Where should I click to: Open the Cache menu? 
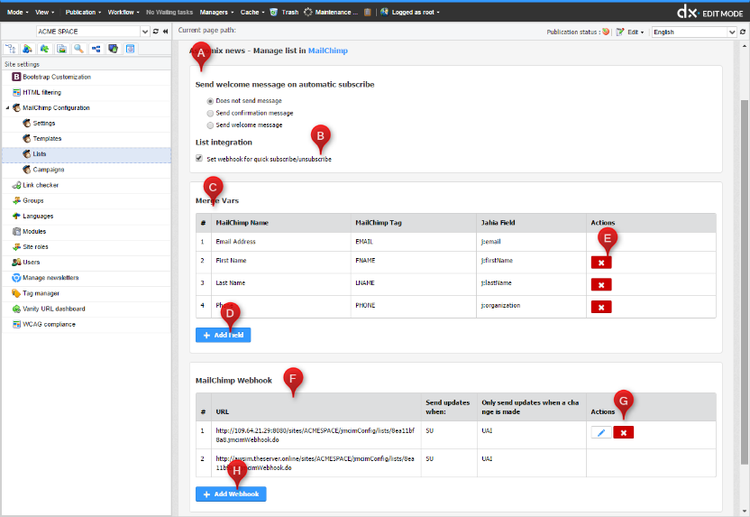pos(252,12)
